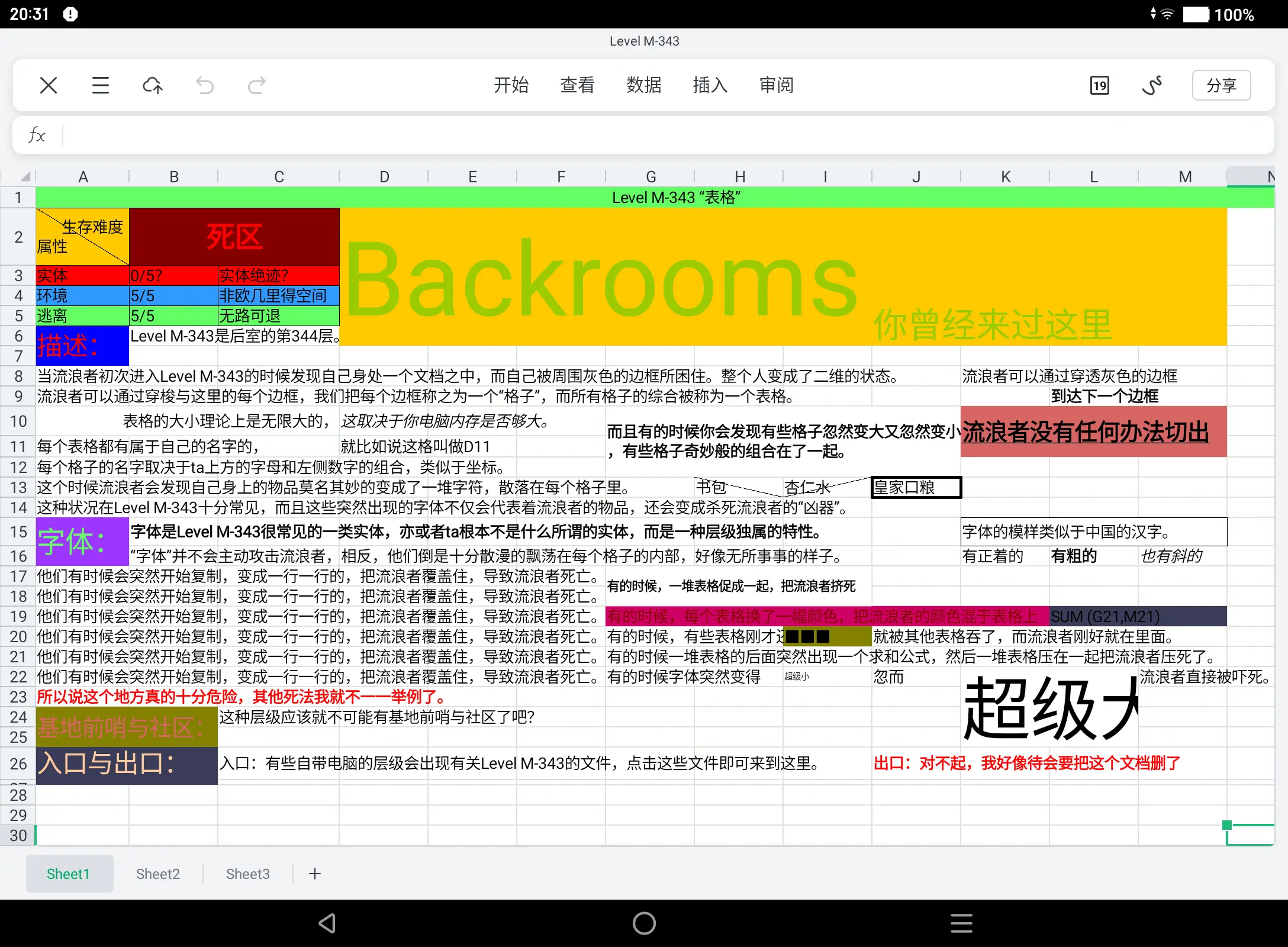Tap Android home circle button
1288x947 pixels.
click(644, 923)
